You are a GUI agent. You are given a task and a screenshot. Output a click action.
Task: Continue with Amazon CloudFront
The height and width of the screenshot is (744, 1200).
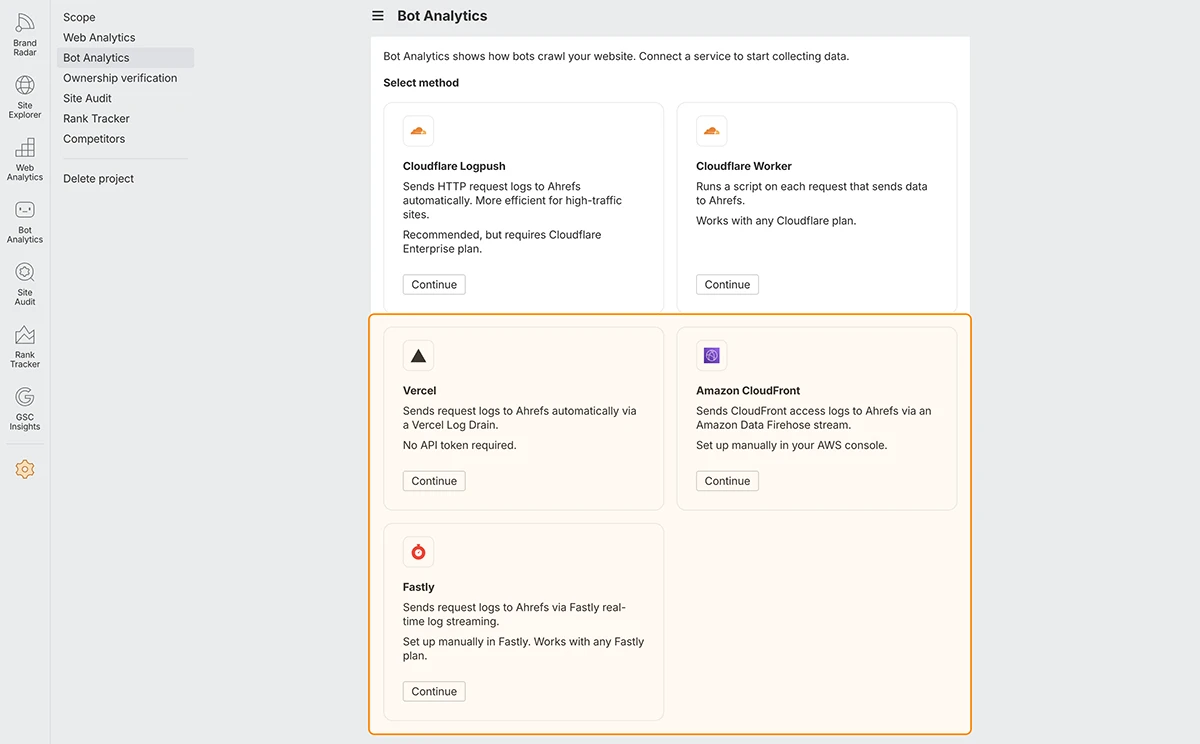point(727,481)
